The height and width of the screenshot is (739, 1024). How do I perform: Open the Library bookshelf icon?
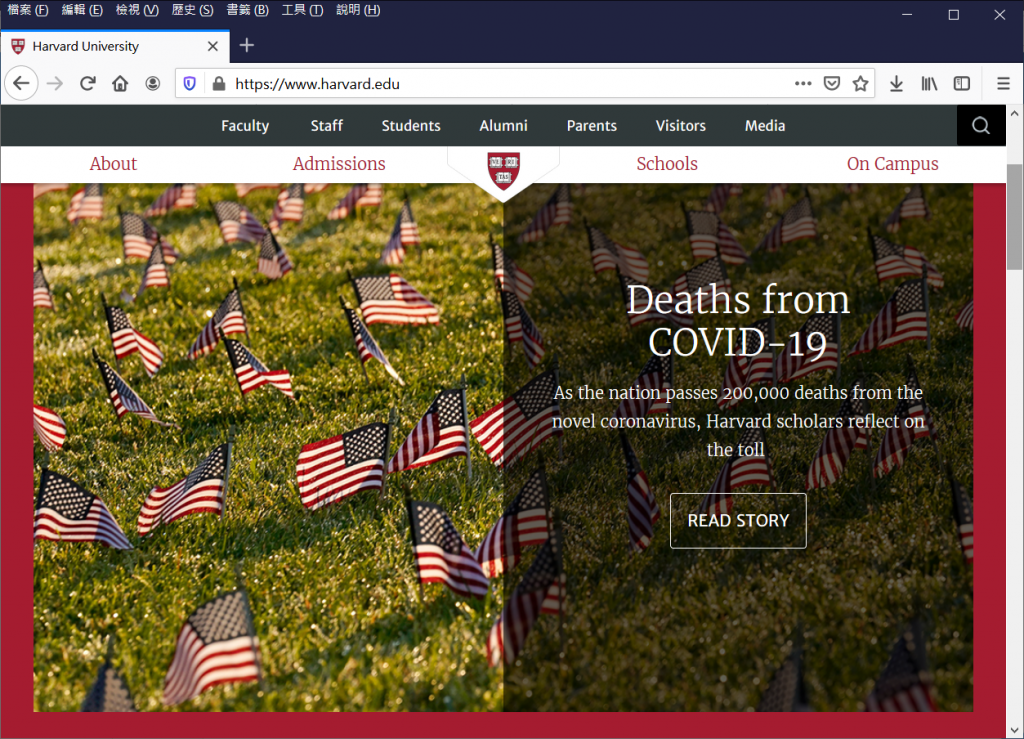pos(929,84)
